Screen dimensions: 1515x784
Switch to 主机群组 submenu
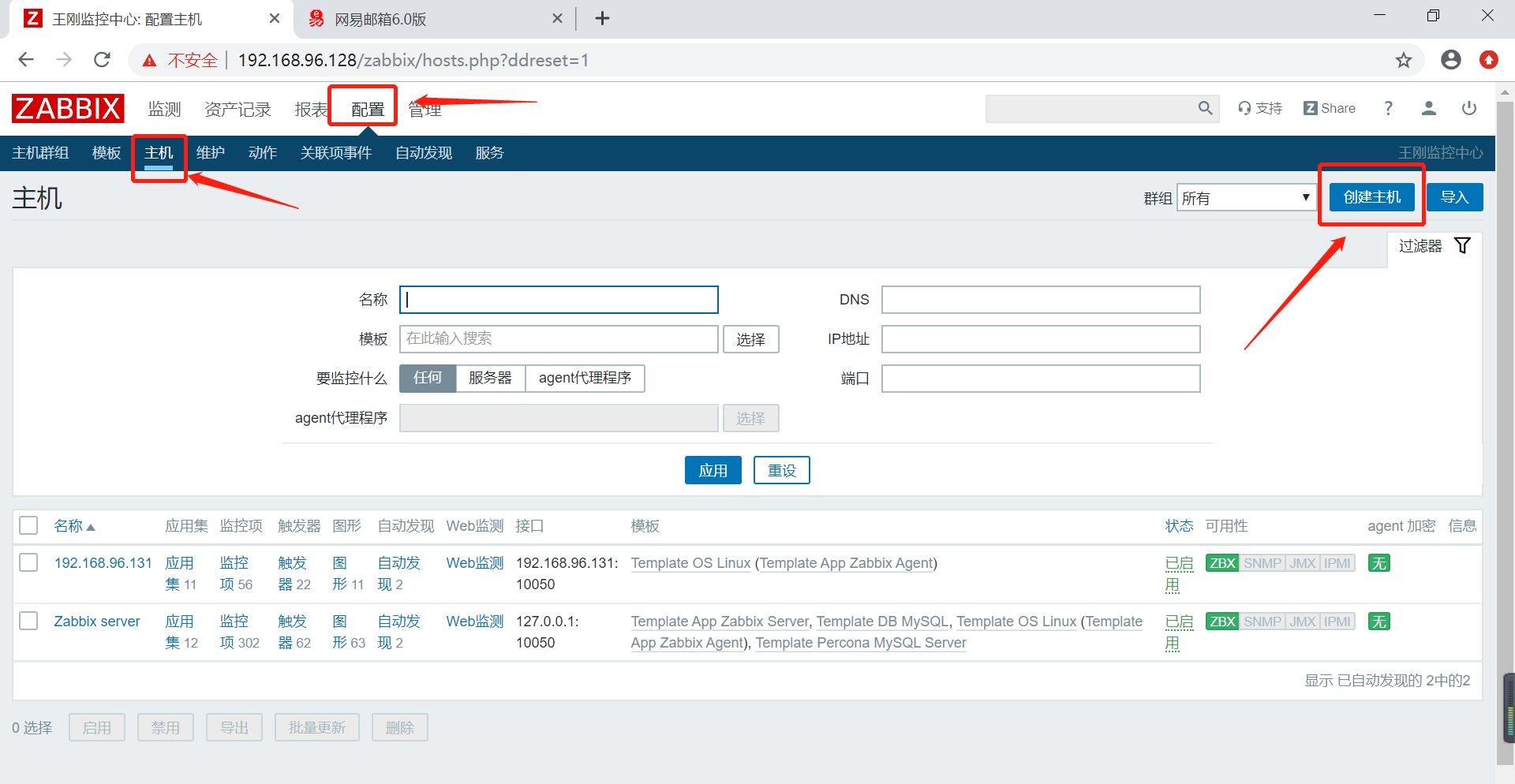coord(40,153)
